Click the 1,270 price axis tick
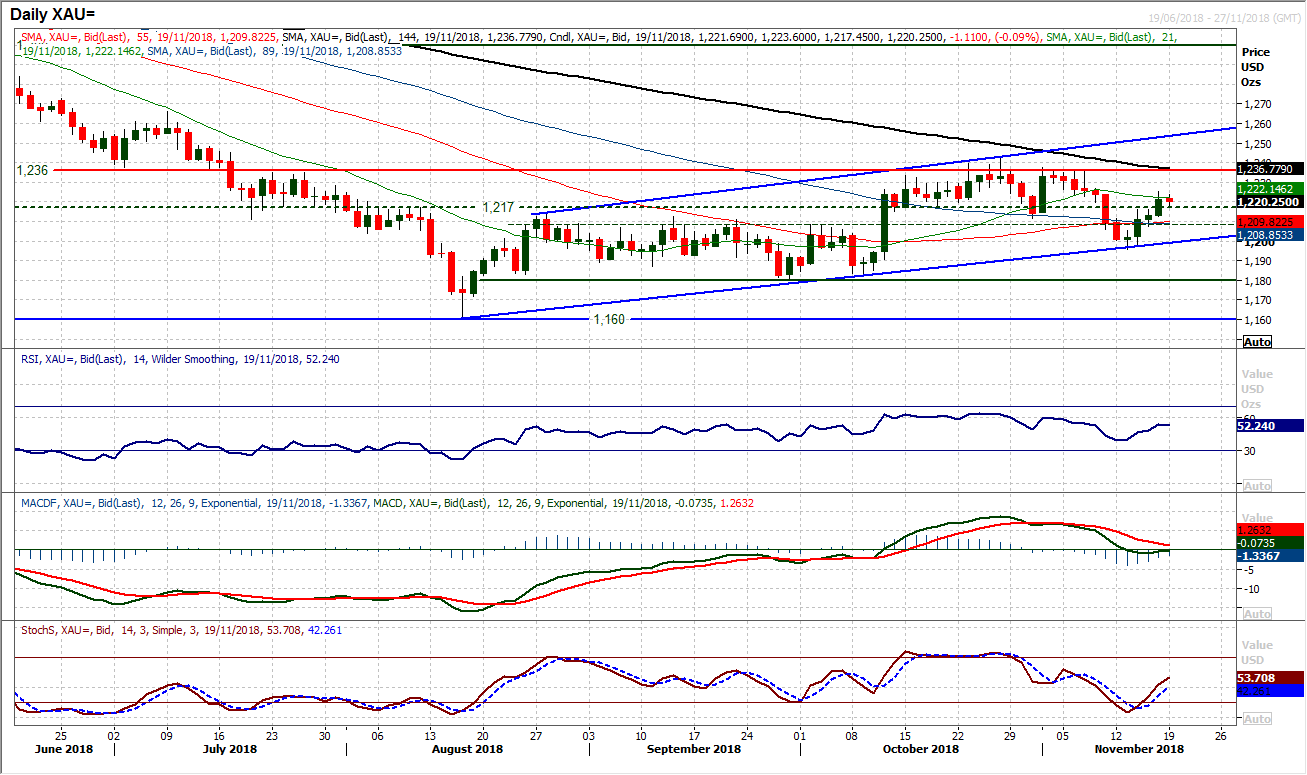The height and width of the screenshot is (775, 1307). 1256,104
